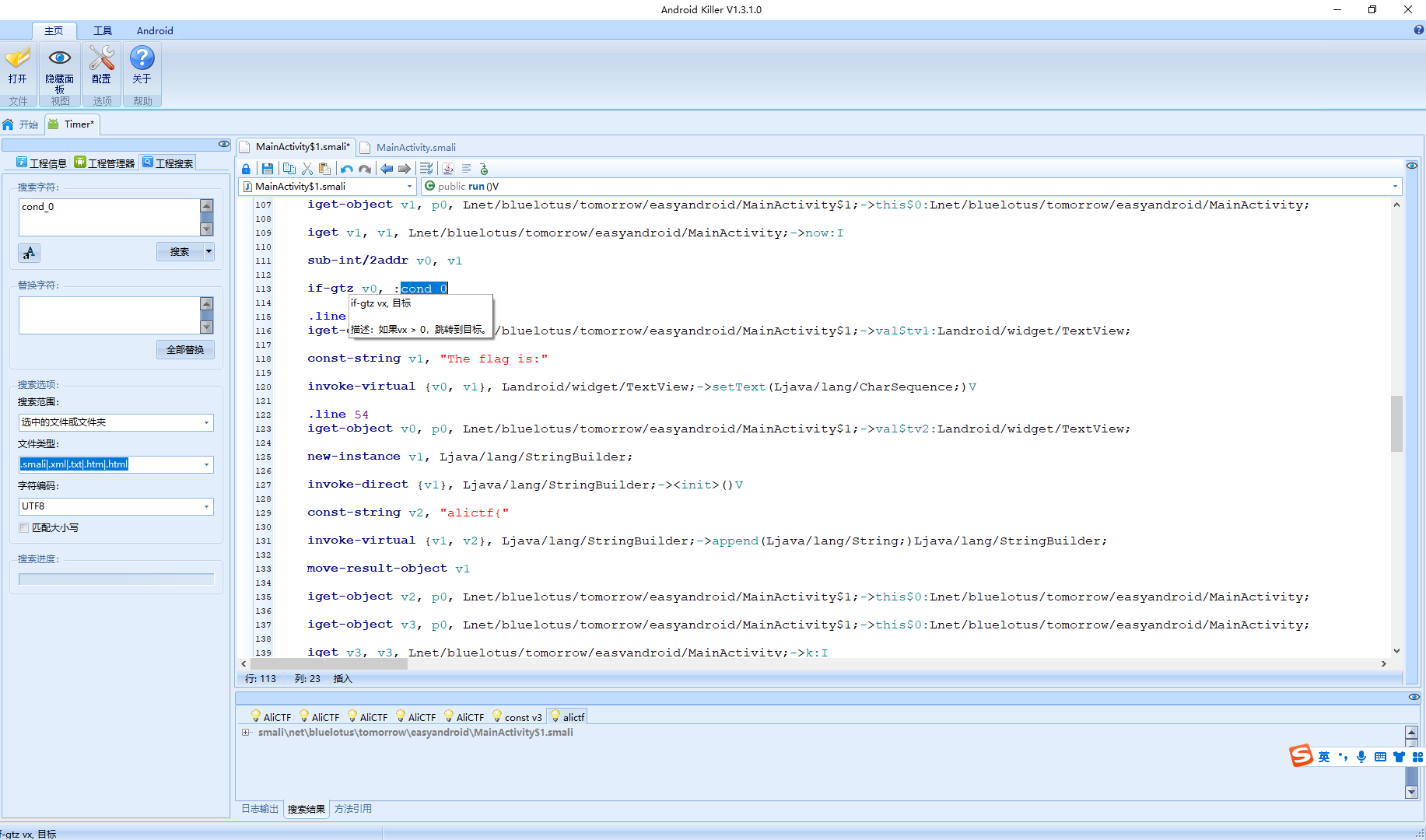Click the 搜索 search button
Screen dimensions: 1426x840
pyautogui.click(x=180, y=251)
